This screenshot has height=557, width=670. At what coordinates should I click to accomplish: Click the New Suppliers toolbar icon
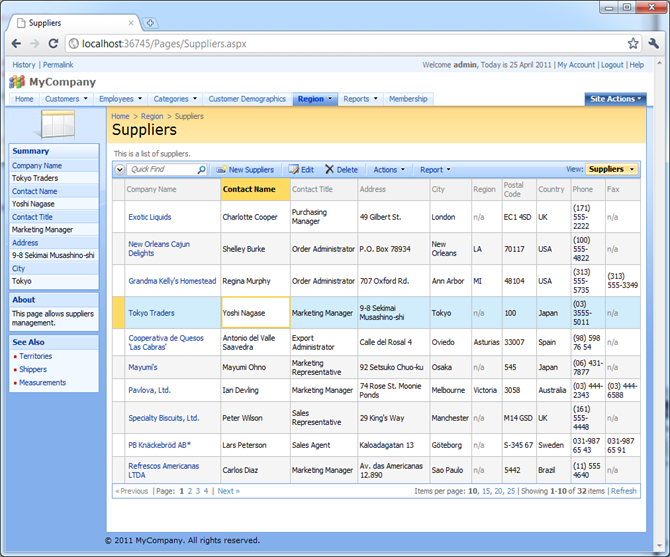click(221, 170)
